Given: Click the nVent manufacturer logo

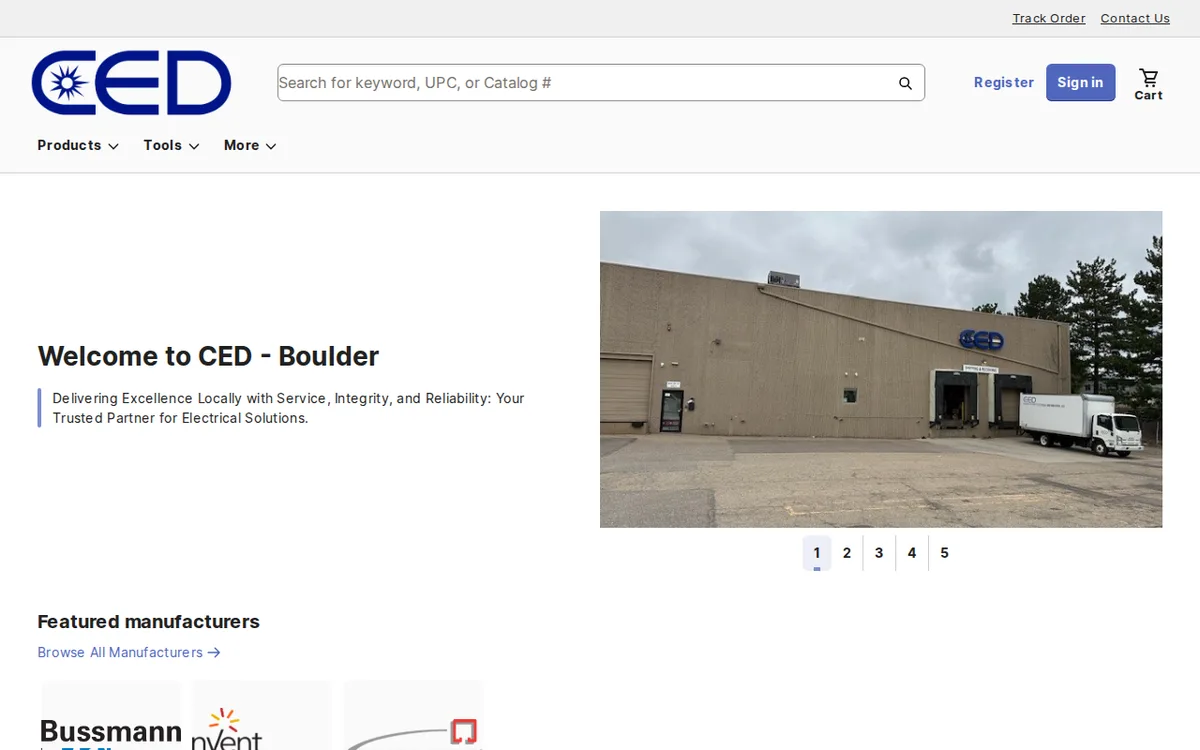Looking at the screenshot, I should pyautogui.click(x=262, y=715).
